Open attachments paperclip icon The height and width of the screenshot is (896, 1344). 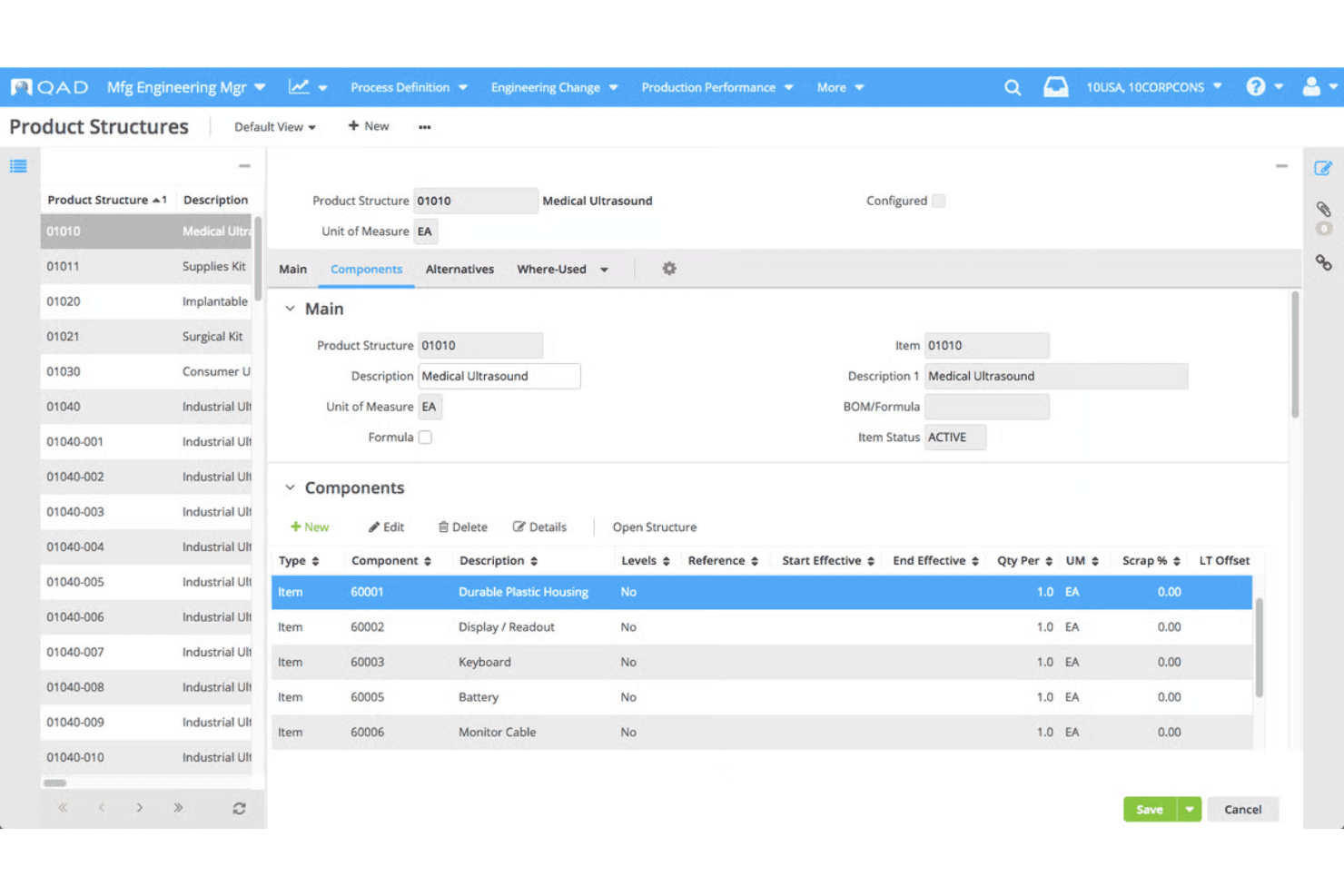point(1324,209)
